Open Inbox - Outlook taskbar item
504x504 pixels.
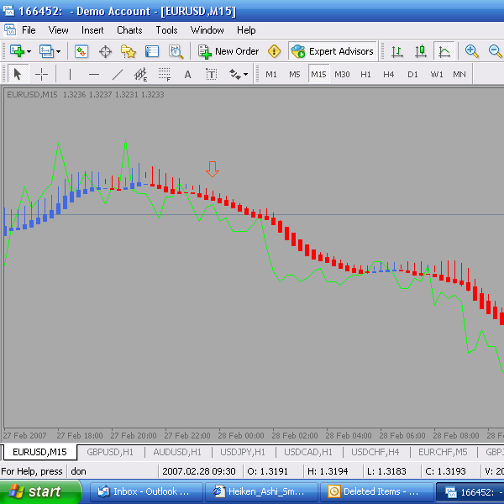(x=146, y=492)
